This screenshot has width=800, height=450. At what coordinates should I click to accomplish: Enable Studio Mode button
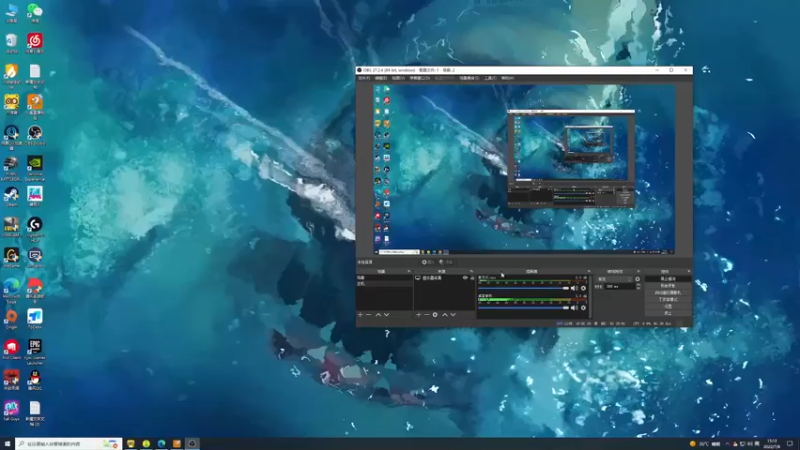668,299
